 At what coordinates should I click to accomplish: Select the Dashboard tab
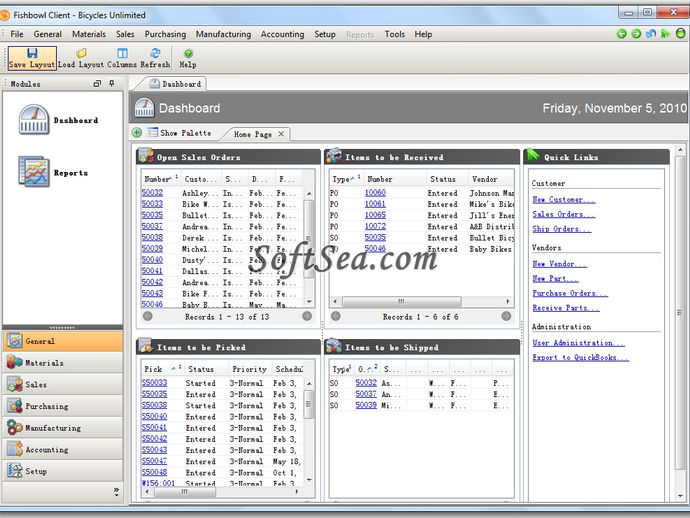click(175, 84)
